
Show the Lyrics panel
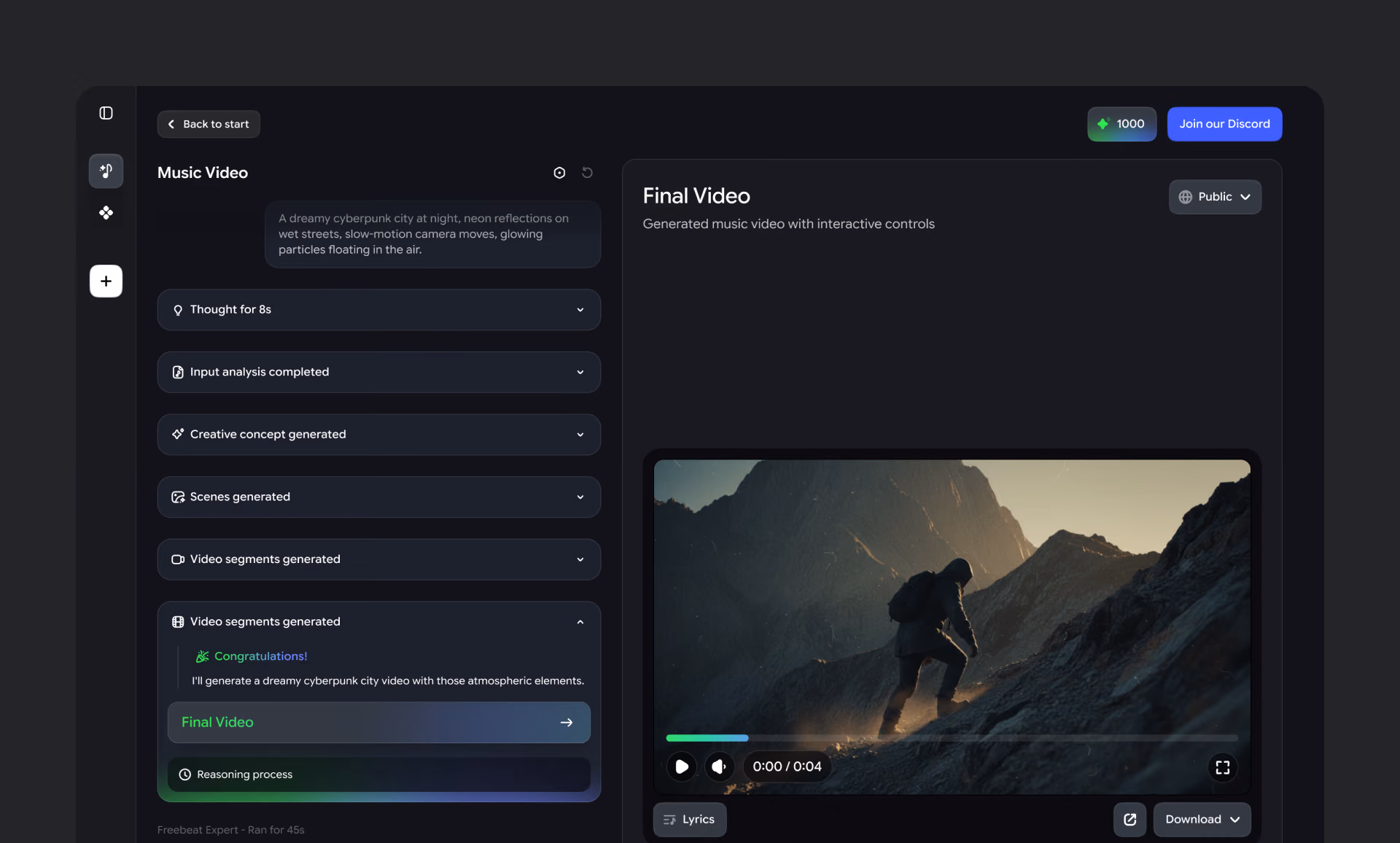(690, 820)
